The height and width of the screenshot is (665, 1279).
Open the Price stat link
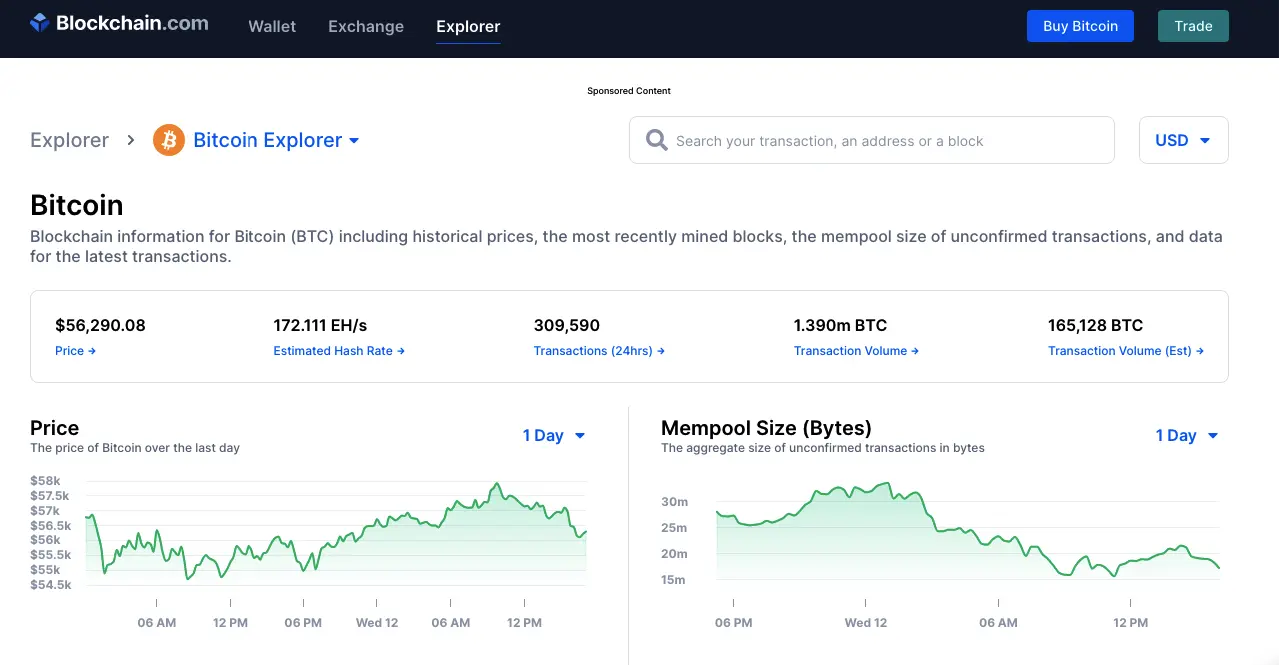pos(75,351)
